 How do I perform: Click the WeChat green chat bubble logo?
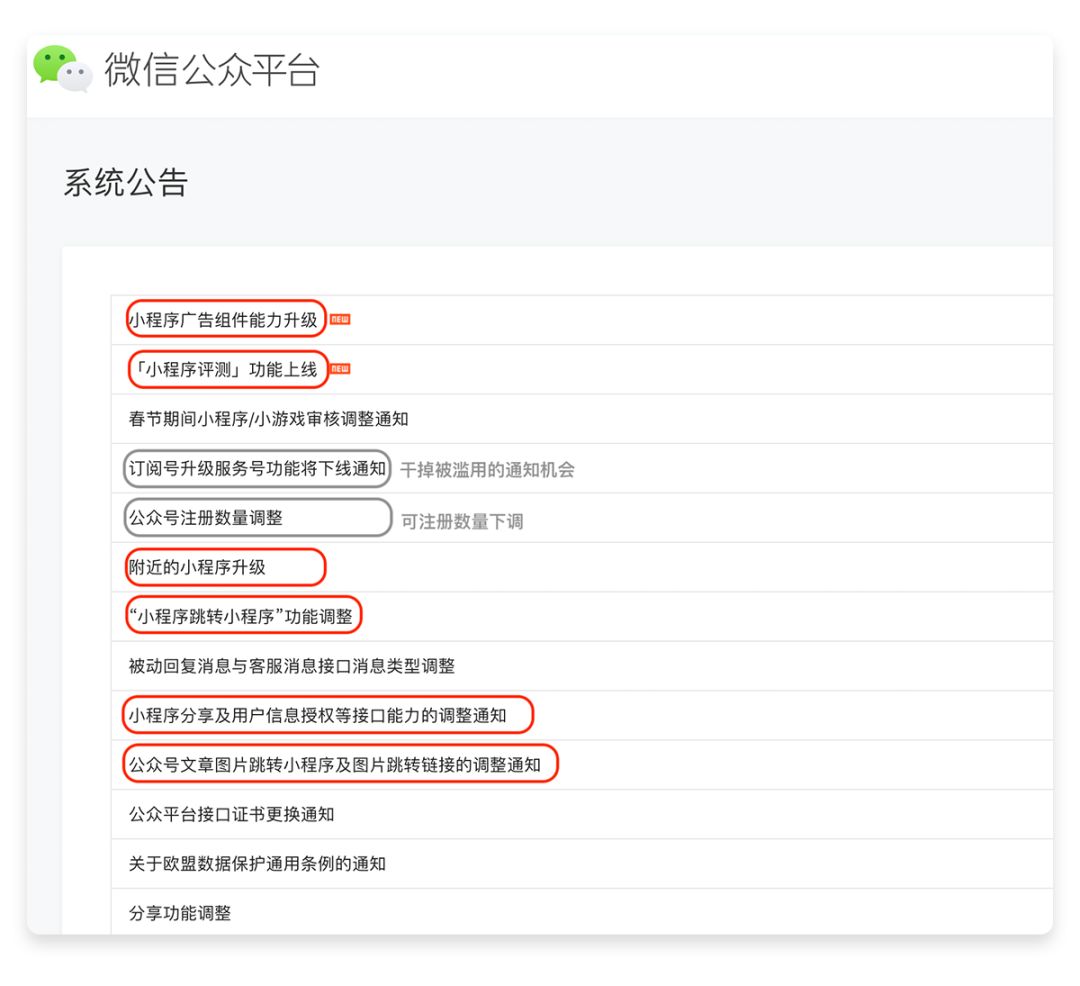63,69
